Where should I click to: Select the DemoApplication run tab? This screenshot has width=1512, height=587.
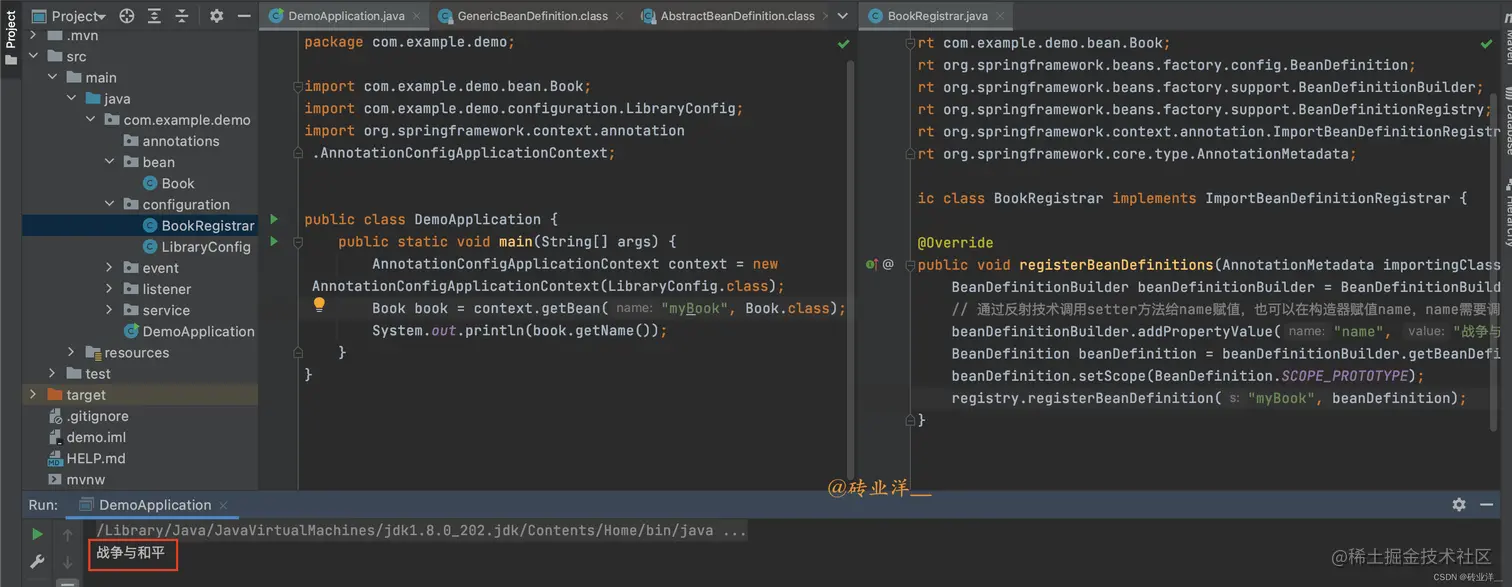click(154, 505)
